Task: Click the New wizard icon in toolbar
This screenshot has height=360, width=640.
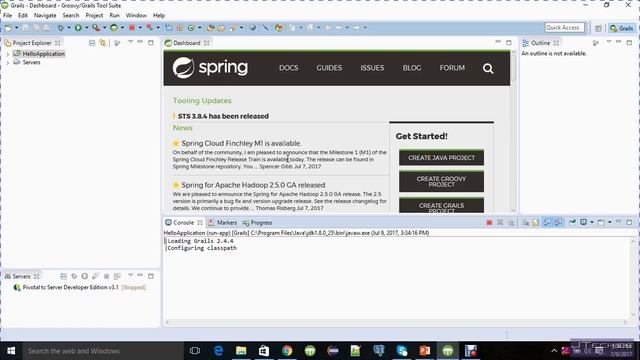Action: coord(8,28)
